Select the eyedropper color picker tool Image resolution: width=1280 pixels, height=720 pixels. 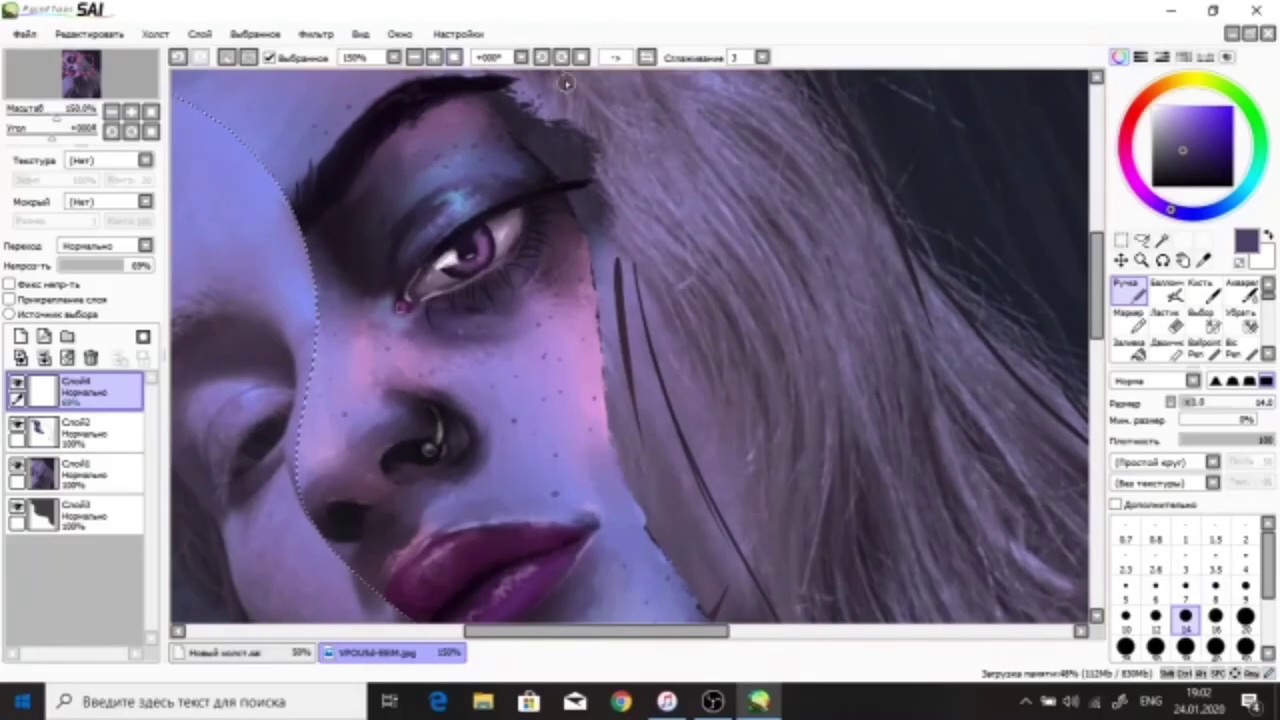[1205, 261]
